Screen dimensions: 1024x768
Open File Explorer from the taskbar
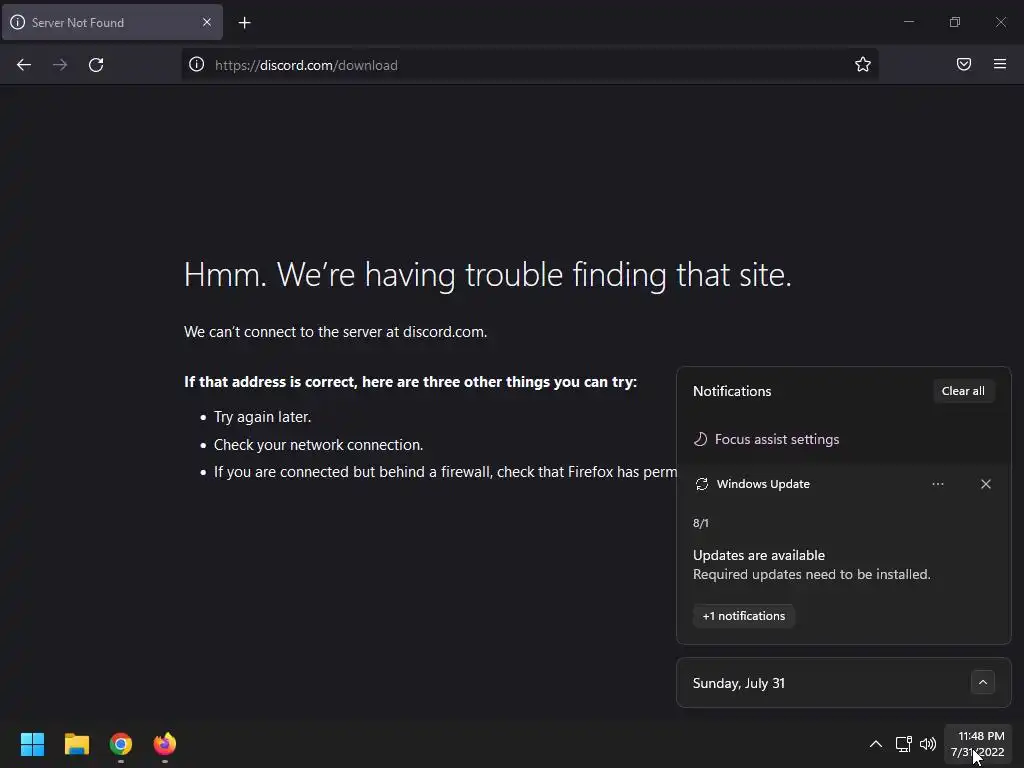[76, 744]
